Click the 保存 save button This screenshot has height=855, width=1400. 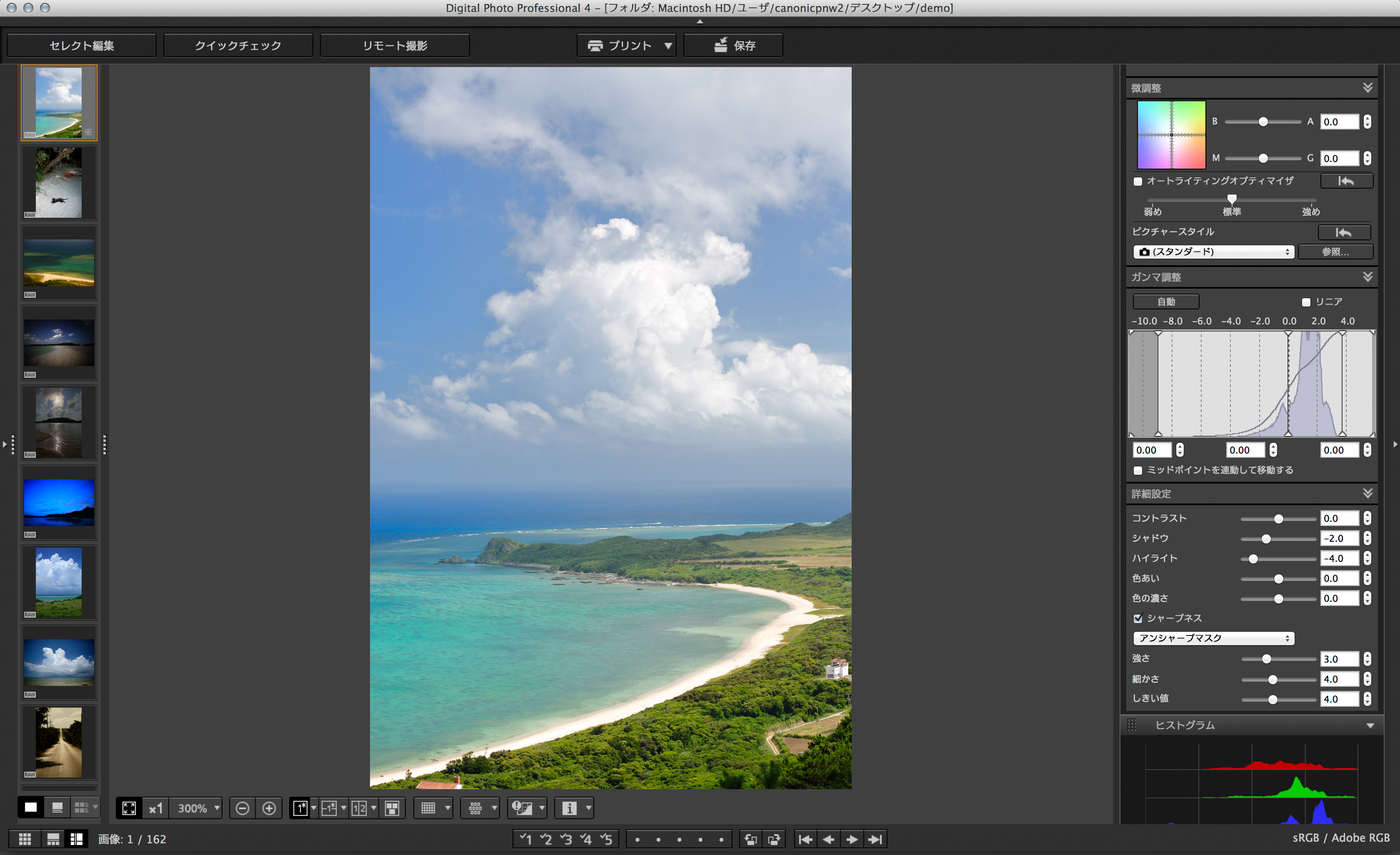coord(733,45)
